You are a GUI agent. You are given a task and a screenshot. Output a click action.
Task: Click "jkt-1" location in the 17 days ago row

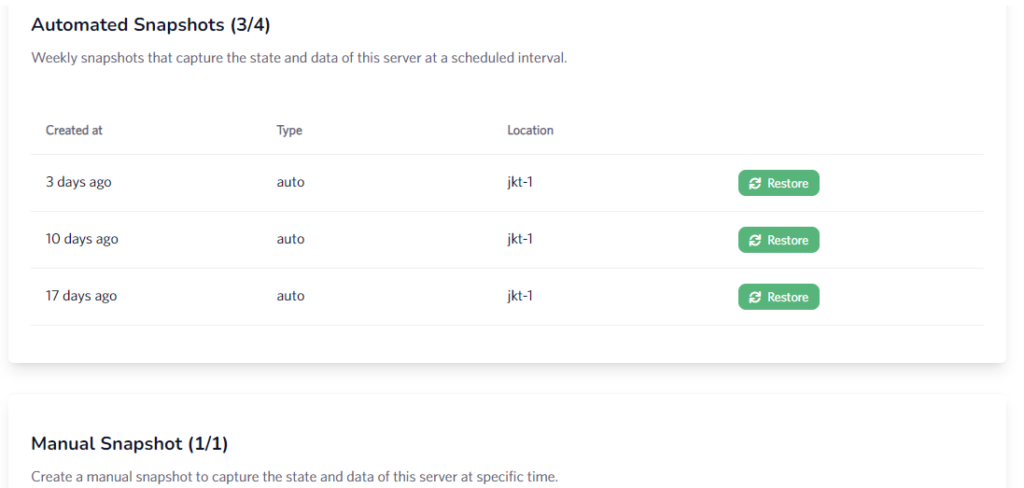click(x=520, y=297)
